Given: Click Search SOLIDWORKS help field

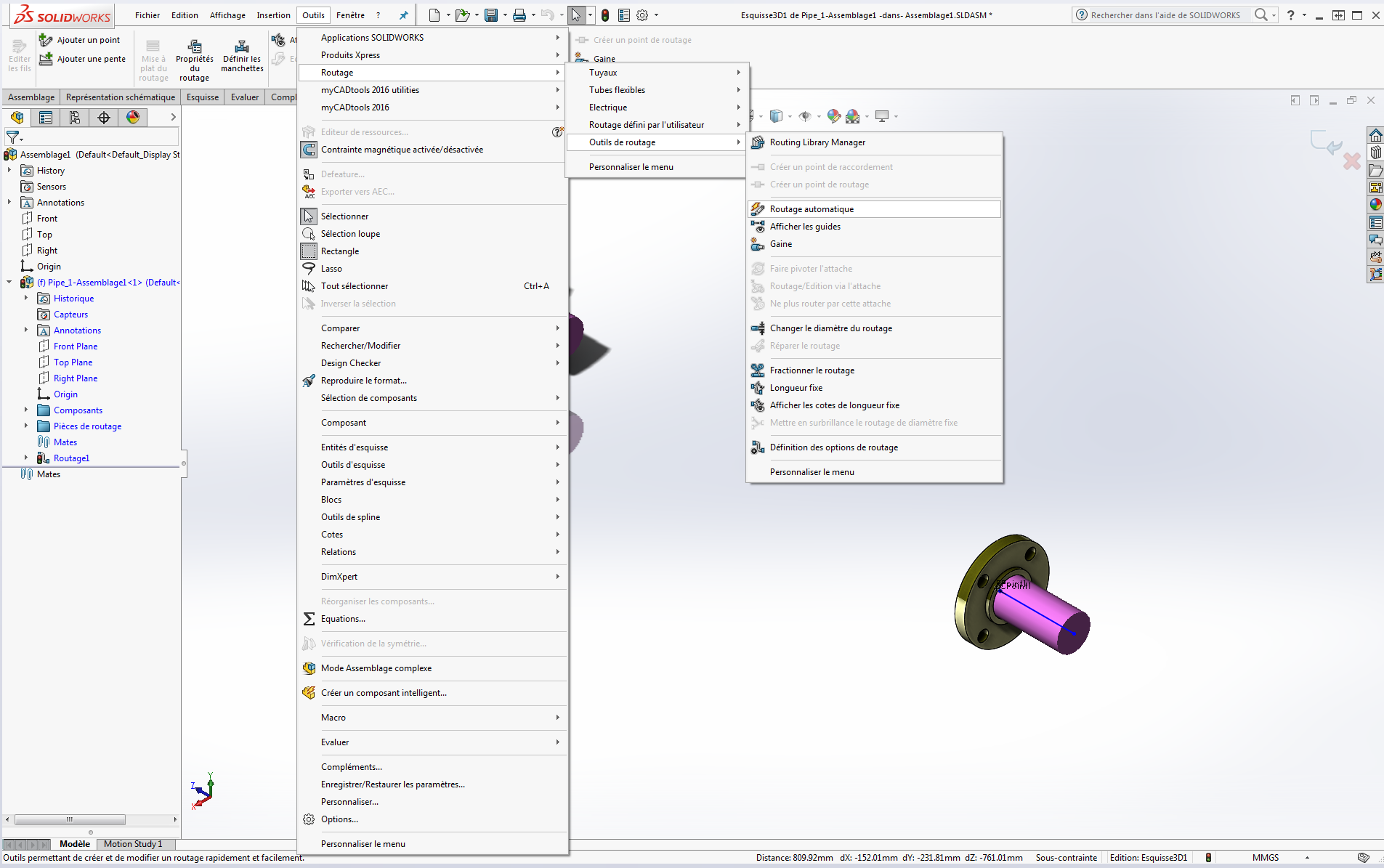Looking at the screenshot, I should coord(1166,15).
